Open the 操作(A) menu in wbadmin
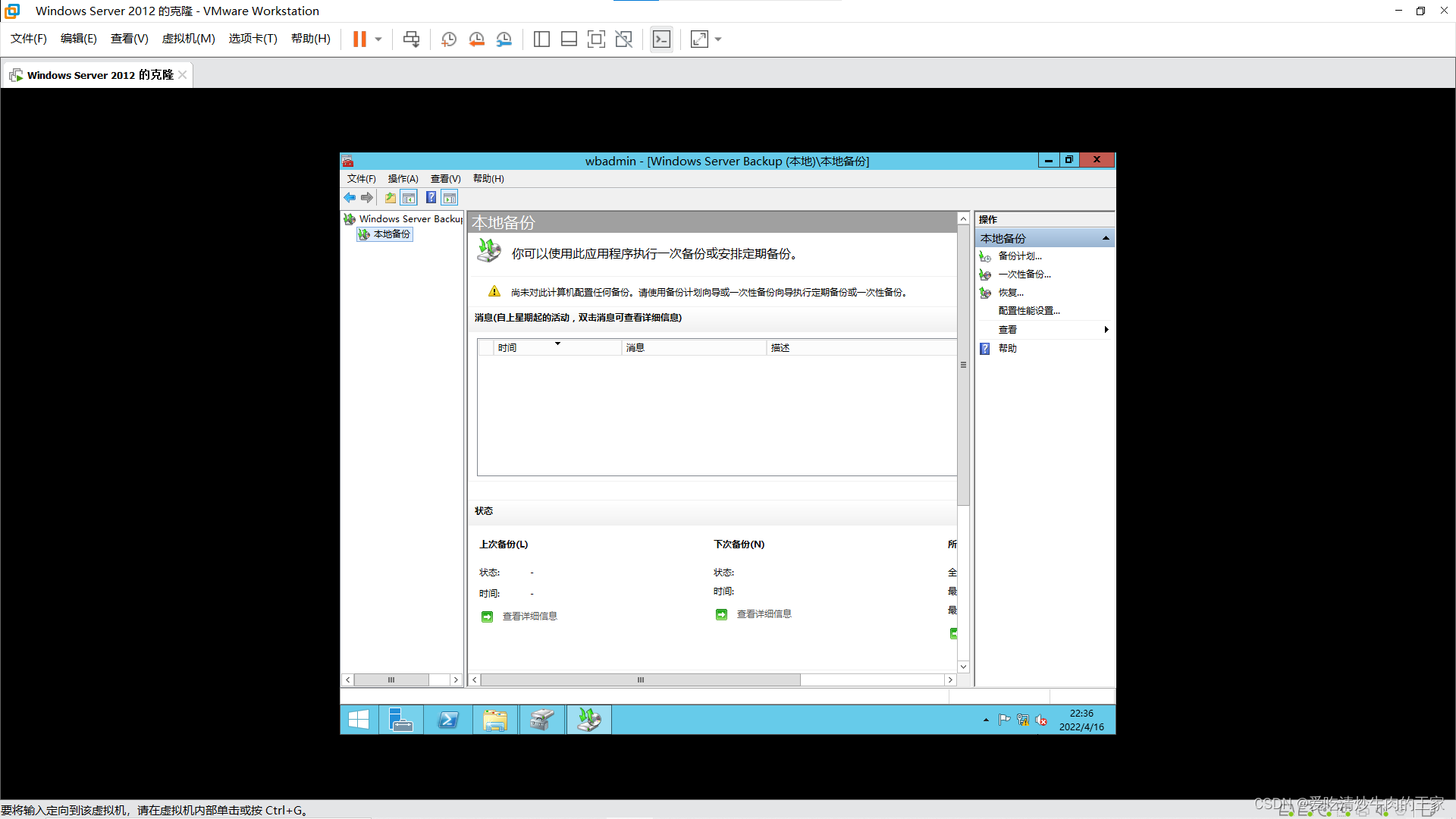 click(x=403, y=179)
